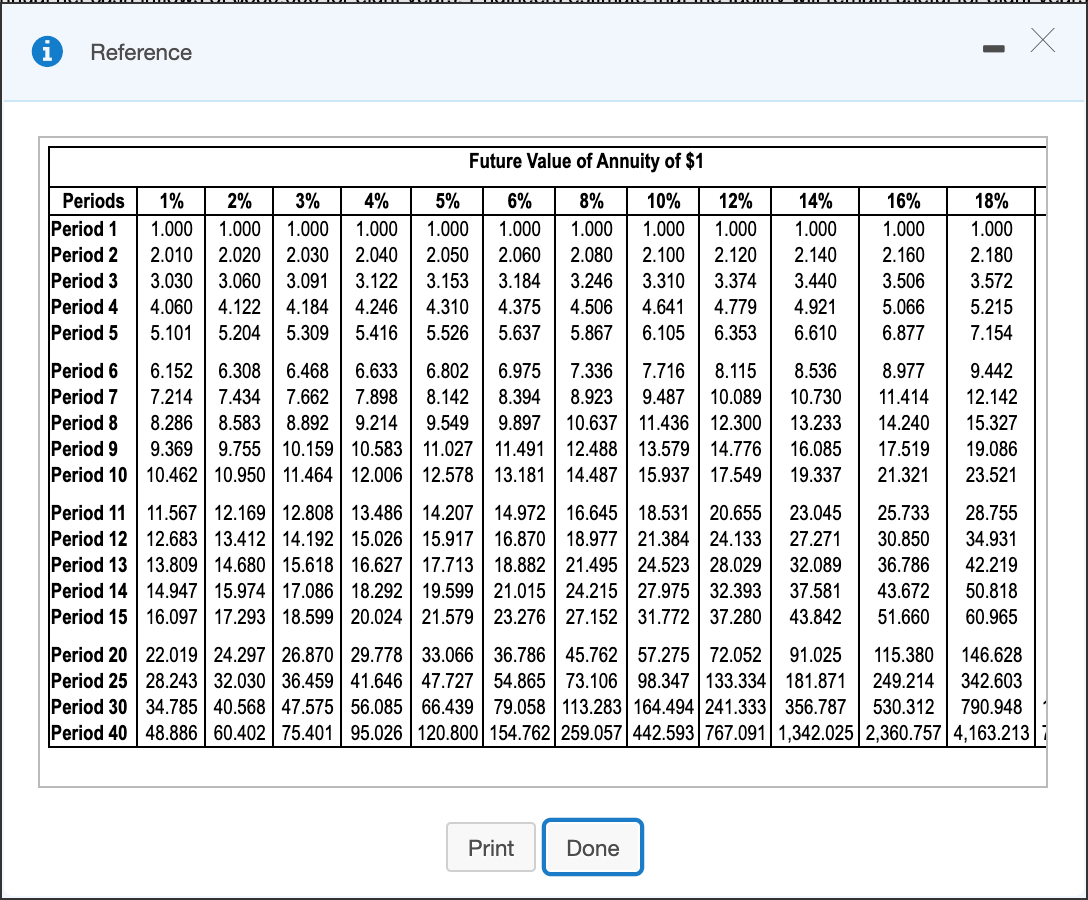The image size is (1088, 900).
Task: Click the minimize dash icon
Action: pyautogui.click(x=993, y=47)
